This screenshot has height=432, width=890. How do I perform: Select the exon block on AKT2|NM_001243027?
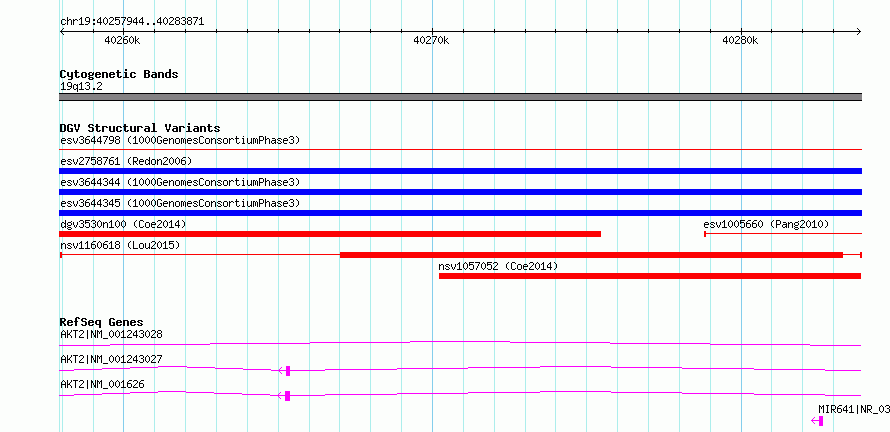coord(288,371)
